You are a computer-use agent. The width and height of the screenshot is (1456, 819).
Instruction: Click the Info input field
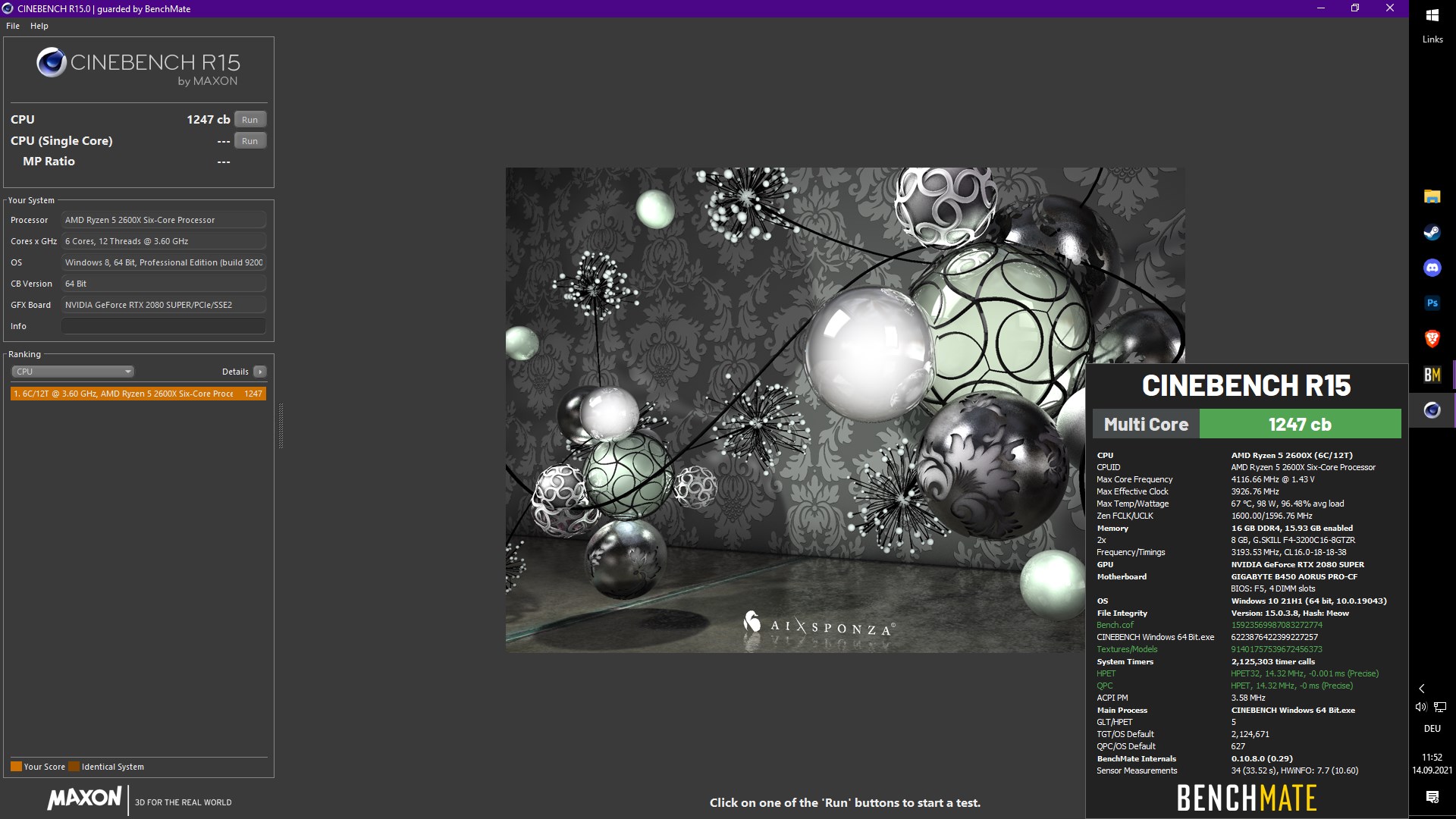point(164,326)
